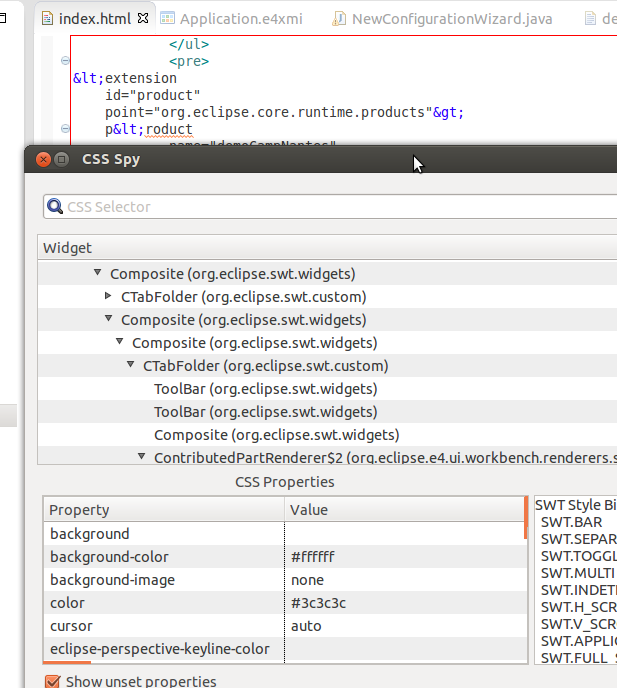Select the cursor property row
Image resolution: width=617 pixels, height=688 pixels.
[x=284, y=626]
